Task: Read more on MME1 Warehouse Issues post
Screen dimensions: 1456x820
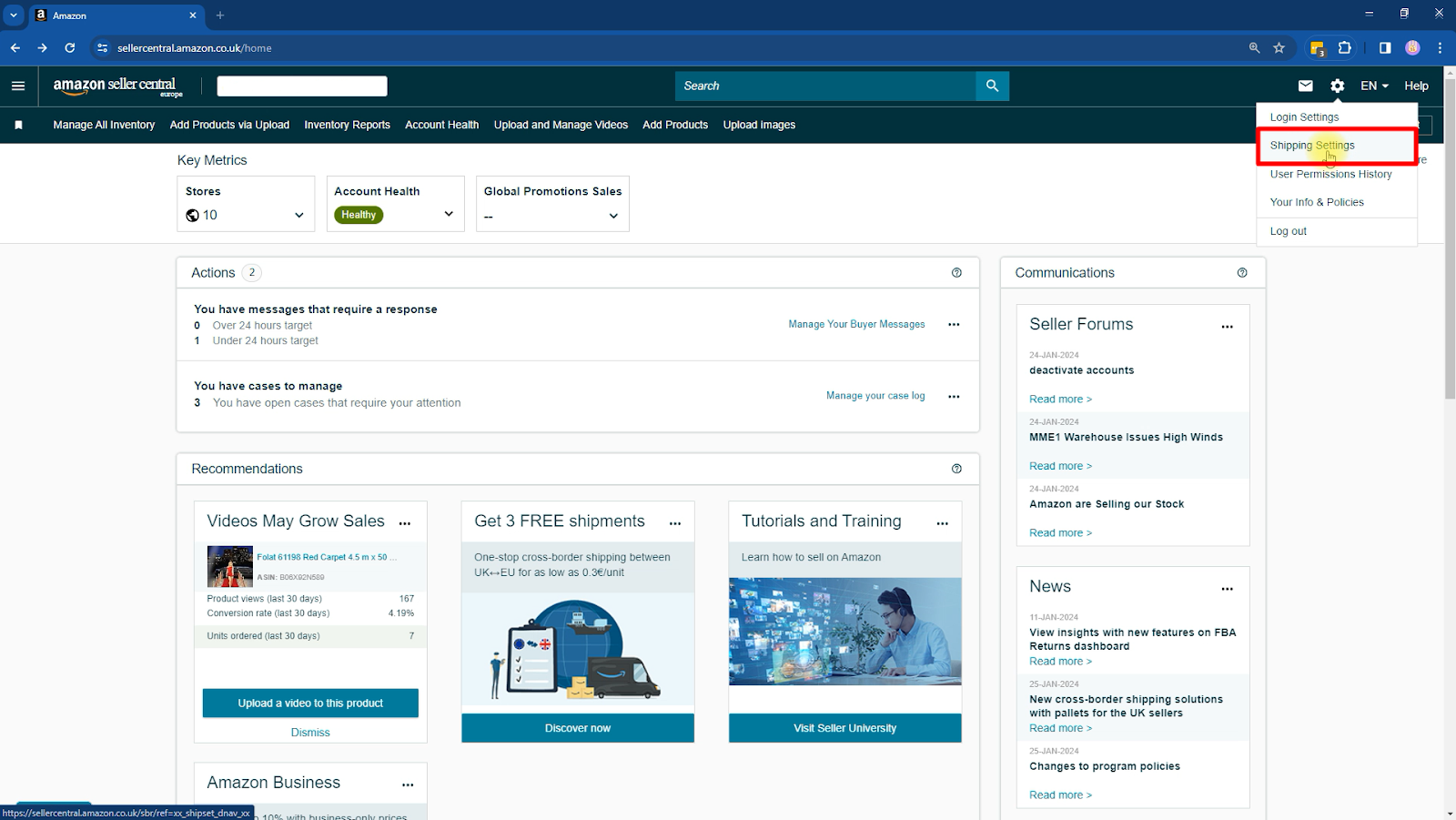Action: [x=1060, y=466]
